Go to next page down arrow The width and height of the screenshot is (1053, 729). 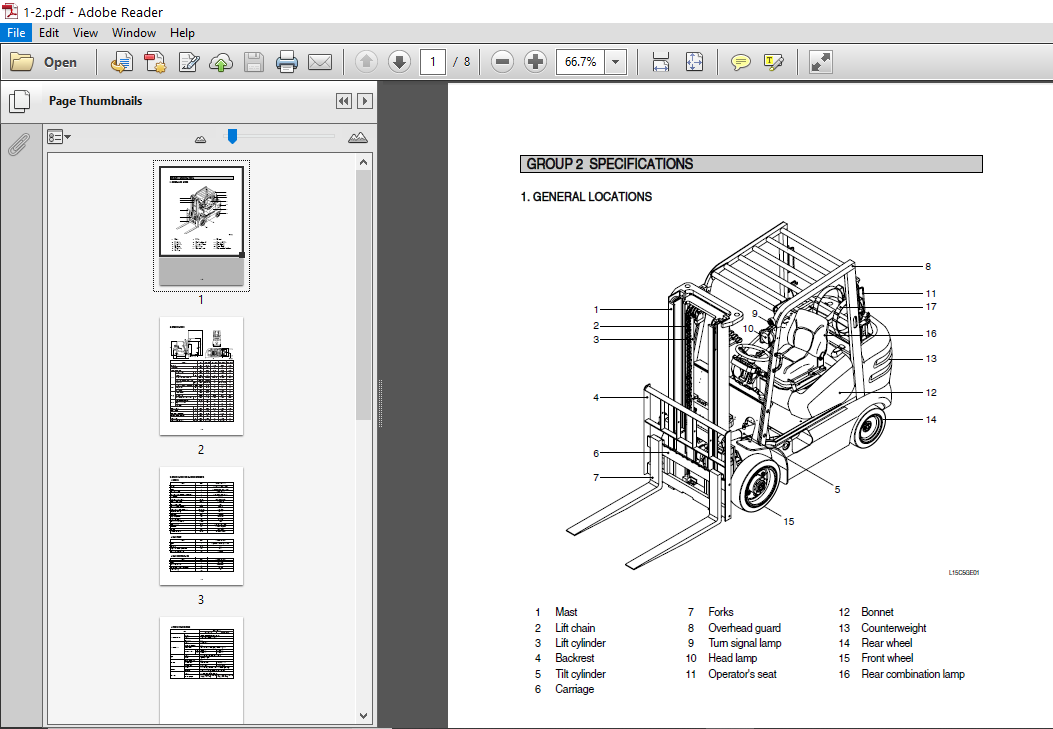click(399, 62)
